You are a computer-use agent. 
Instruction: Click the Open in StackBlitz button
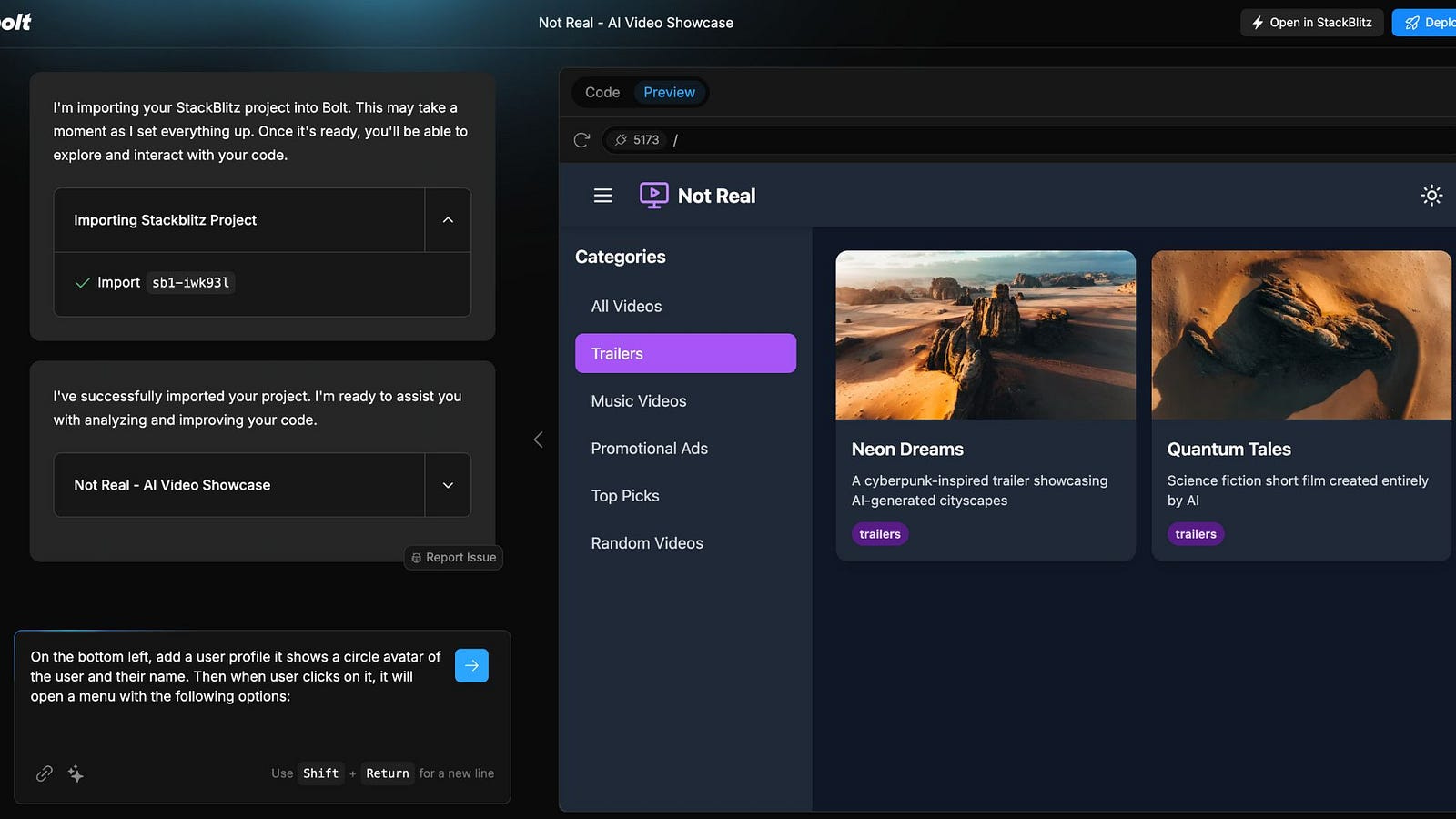1311,23
